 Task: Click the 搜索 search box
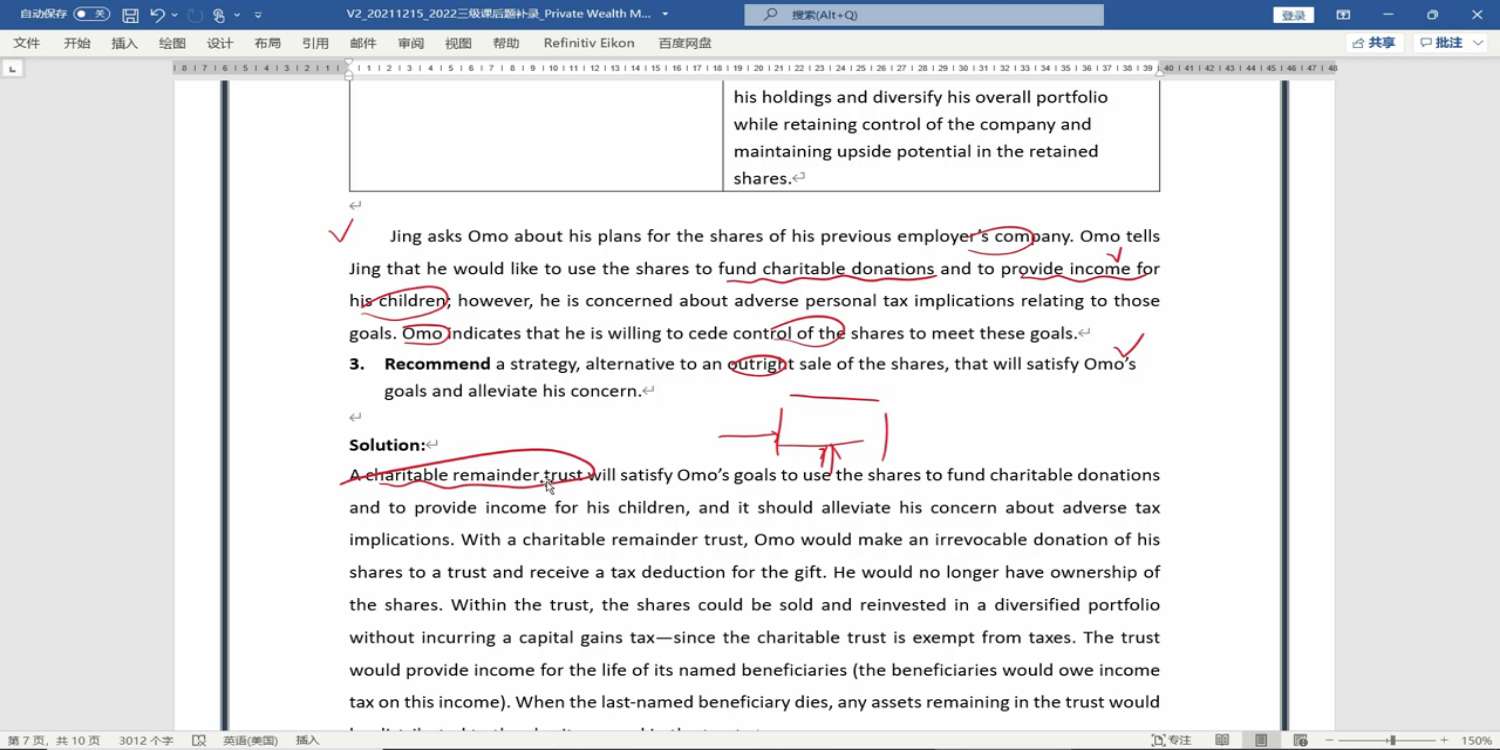pyautogui.click(x=923, y=15)
